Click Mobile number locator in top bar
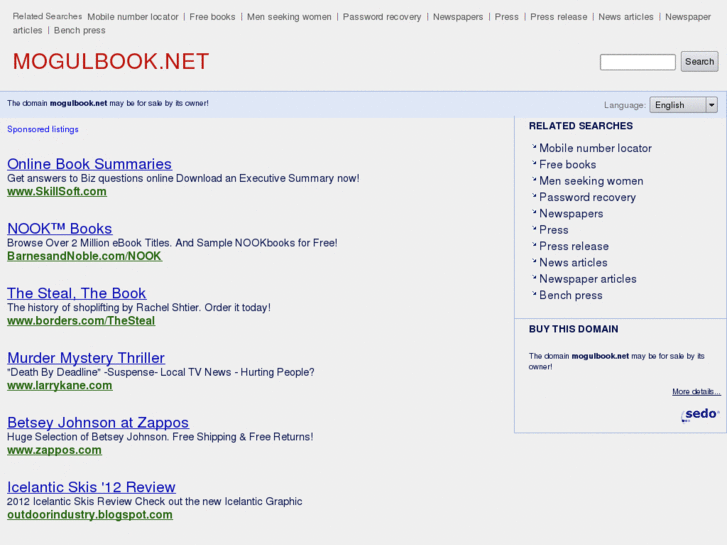This screenshot has height=545, width=727. coord(133,17)
